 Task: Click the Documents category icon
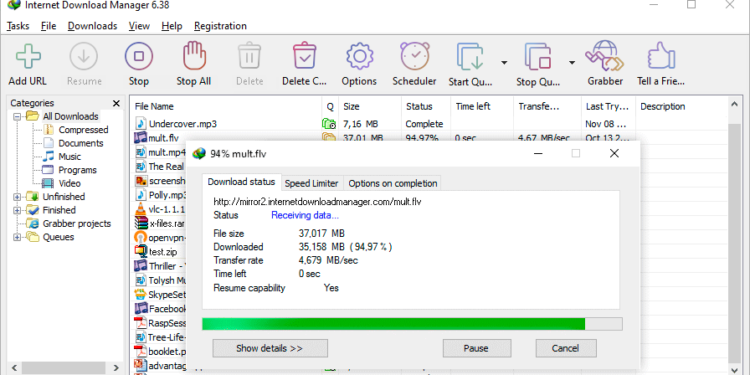[48, 143]
